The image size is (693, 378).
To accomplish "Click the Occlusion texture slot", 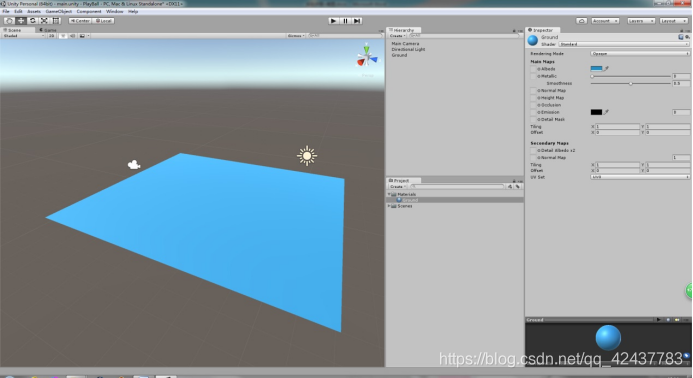I will (x=533, y=105).
